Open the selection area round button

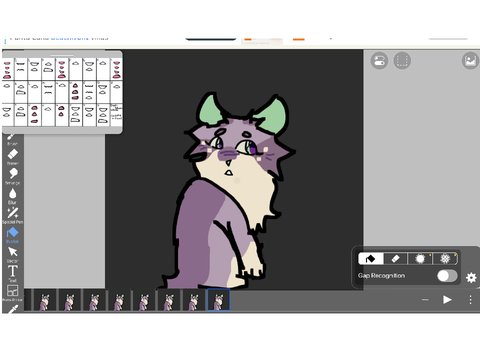tap(402, 61)
